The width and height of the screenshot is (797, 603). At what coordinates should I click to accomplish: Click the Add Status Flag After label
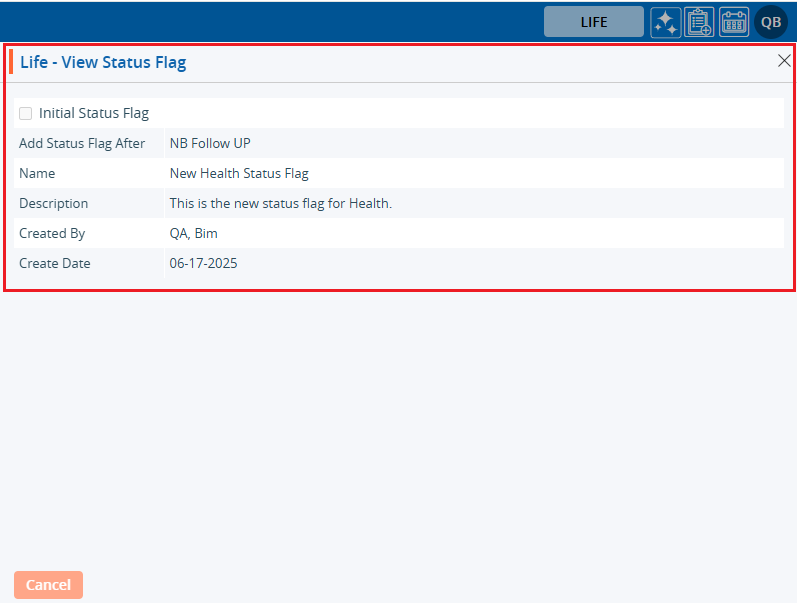coord(82,143)
